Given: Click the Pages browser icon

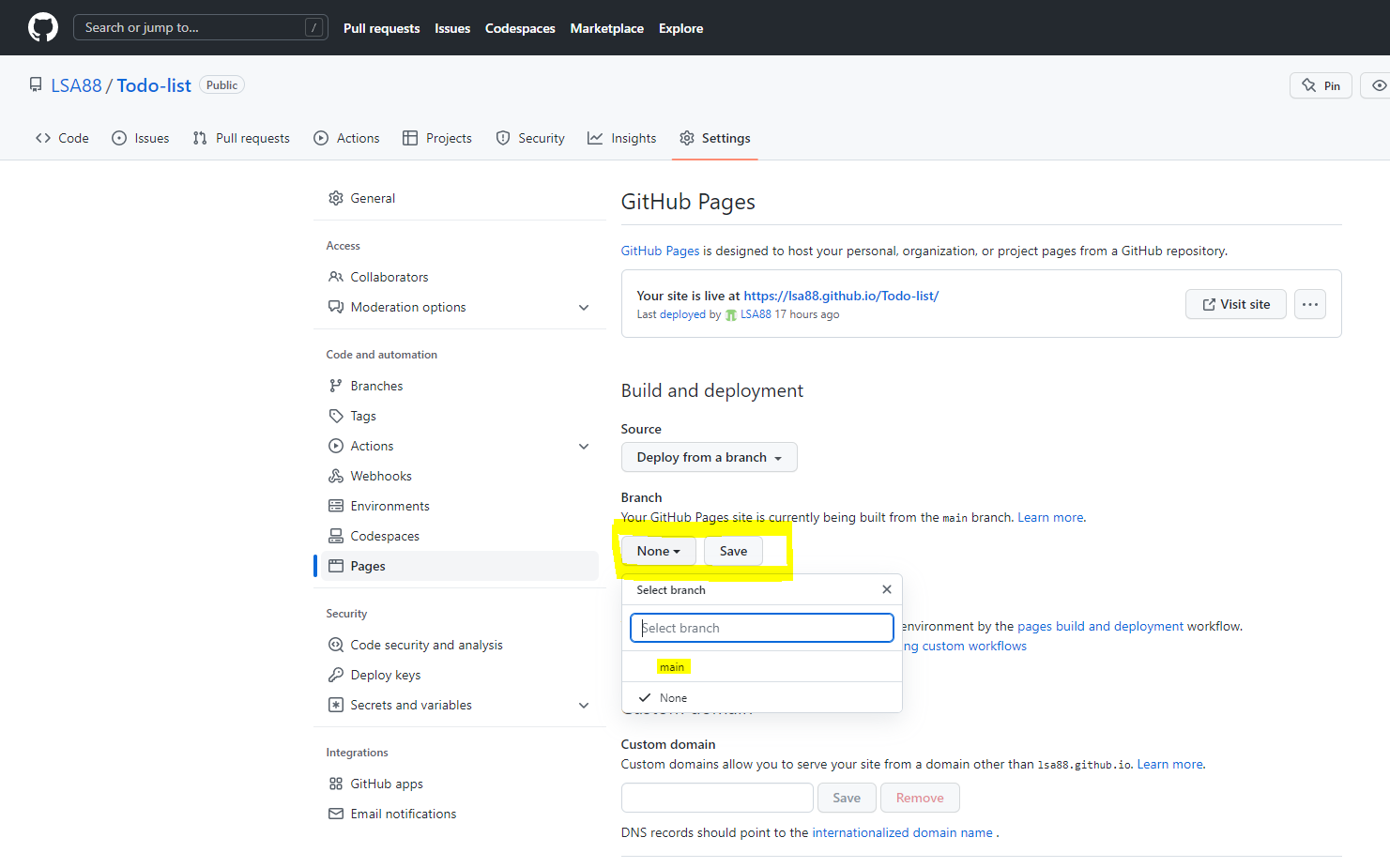Looking at the screenshot, I should (x=336, y=566).
